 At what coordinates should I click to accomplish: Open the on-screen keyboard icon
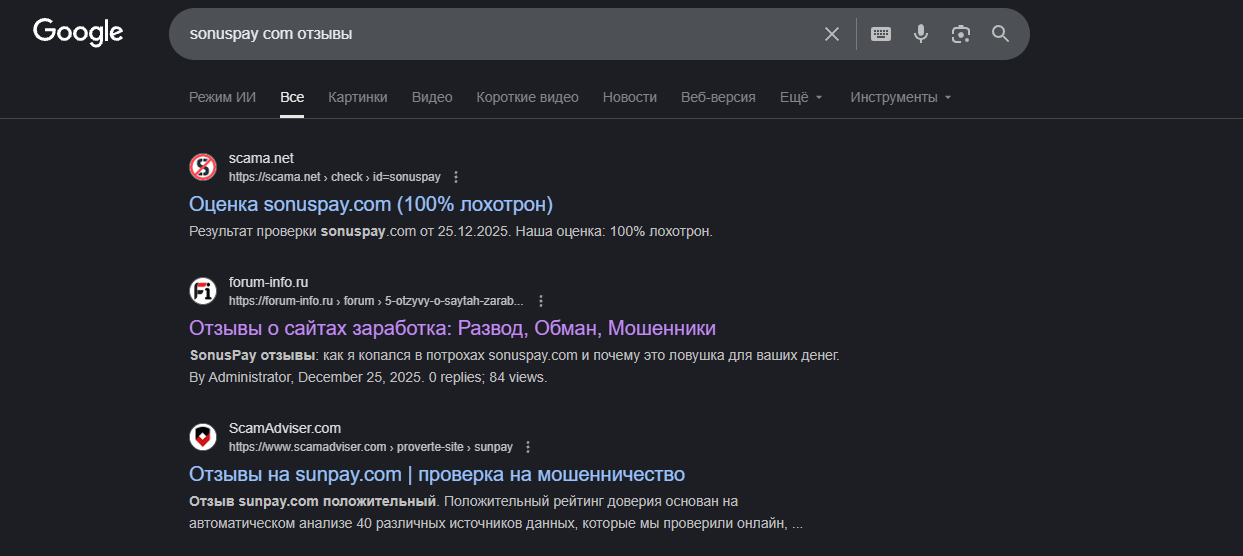[x=881, y=34]
